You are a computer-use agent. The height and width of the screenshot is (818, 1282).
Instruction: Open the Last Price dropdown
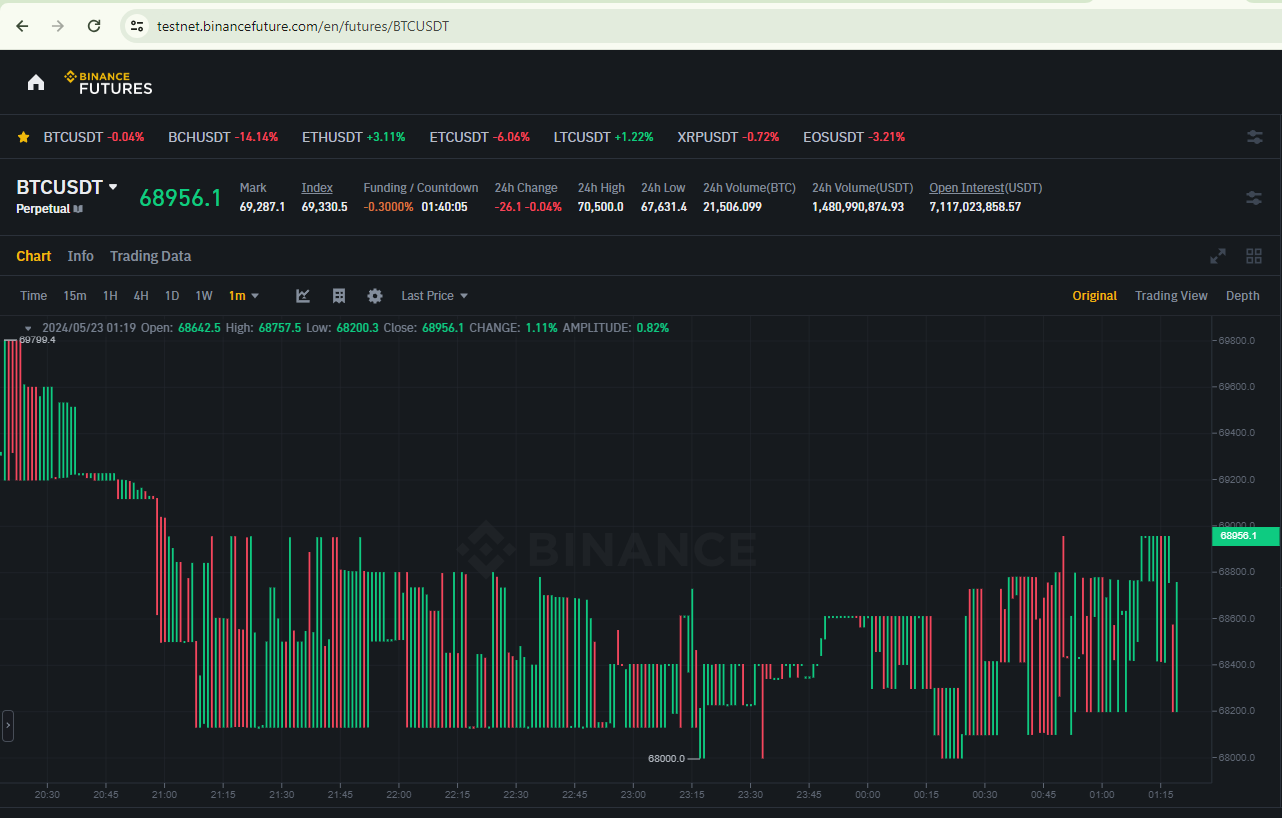pyautogui.click(x=435, y=296)
